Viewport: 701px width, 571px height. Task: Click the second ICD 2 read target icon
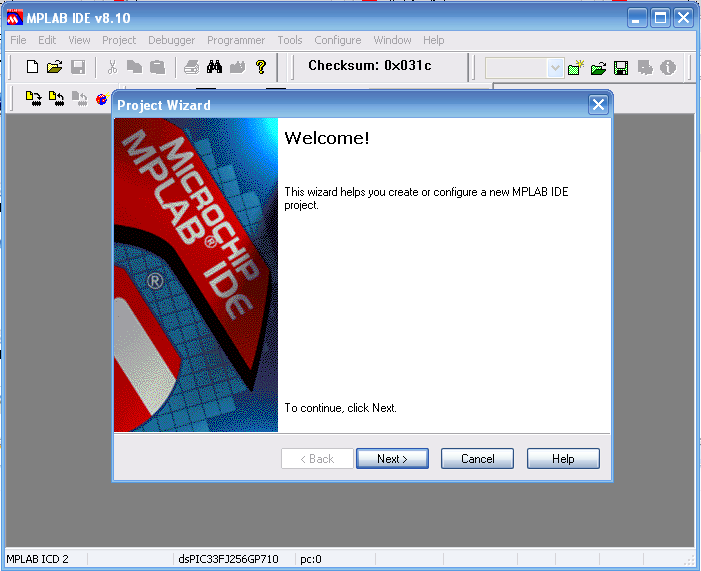coord(56,98)
